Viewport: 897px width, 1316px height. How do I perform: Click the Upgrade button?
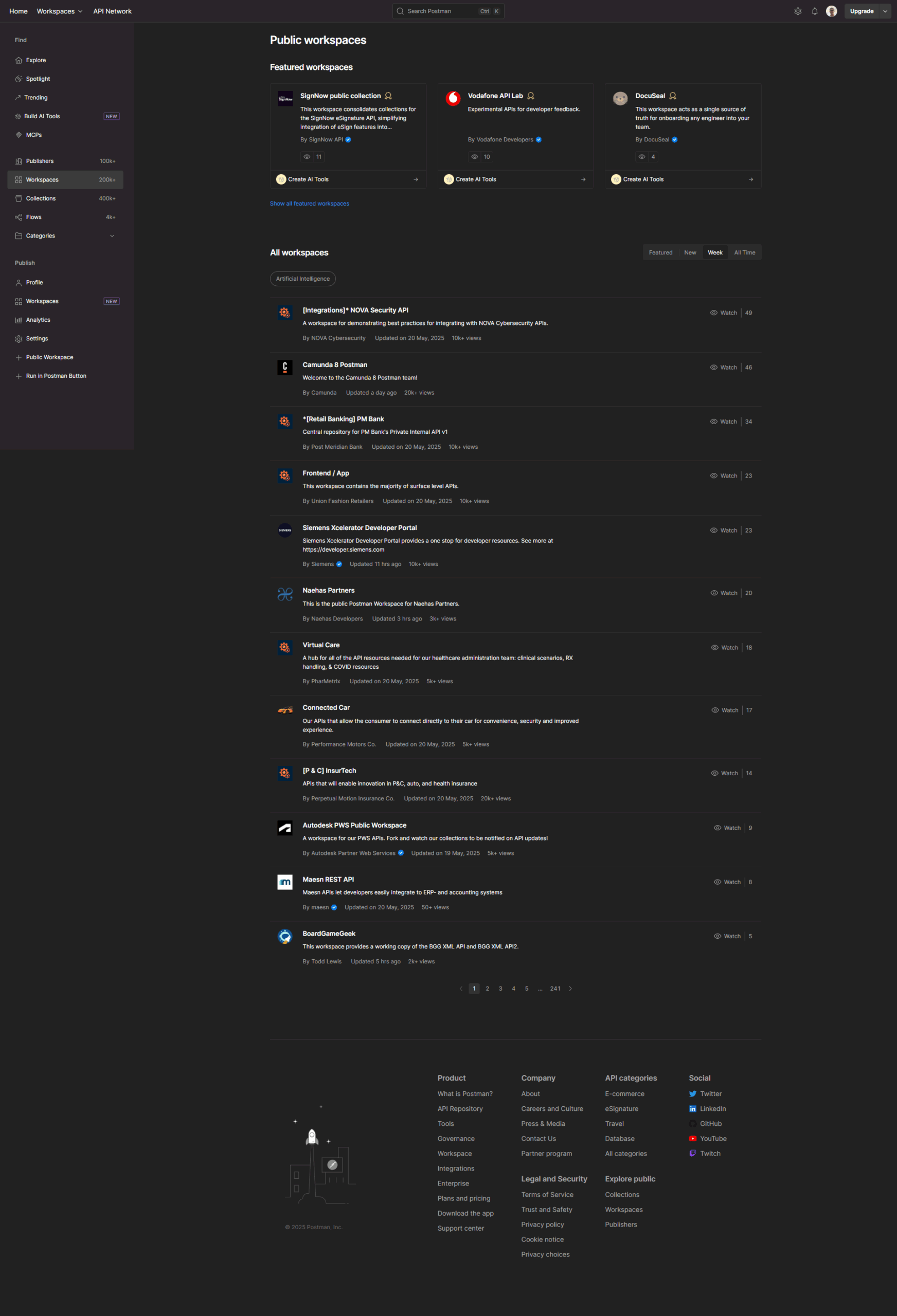tap(862, 11)
